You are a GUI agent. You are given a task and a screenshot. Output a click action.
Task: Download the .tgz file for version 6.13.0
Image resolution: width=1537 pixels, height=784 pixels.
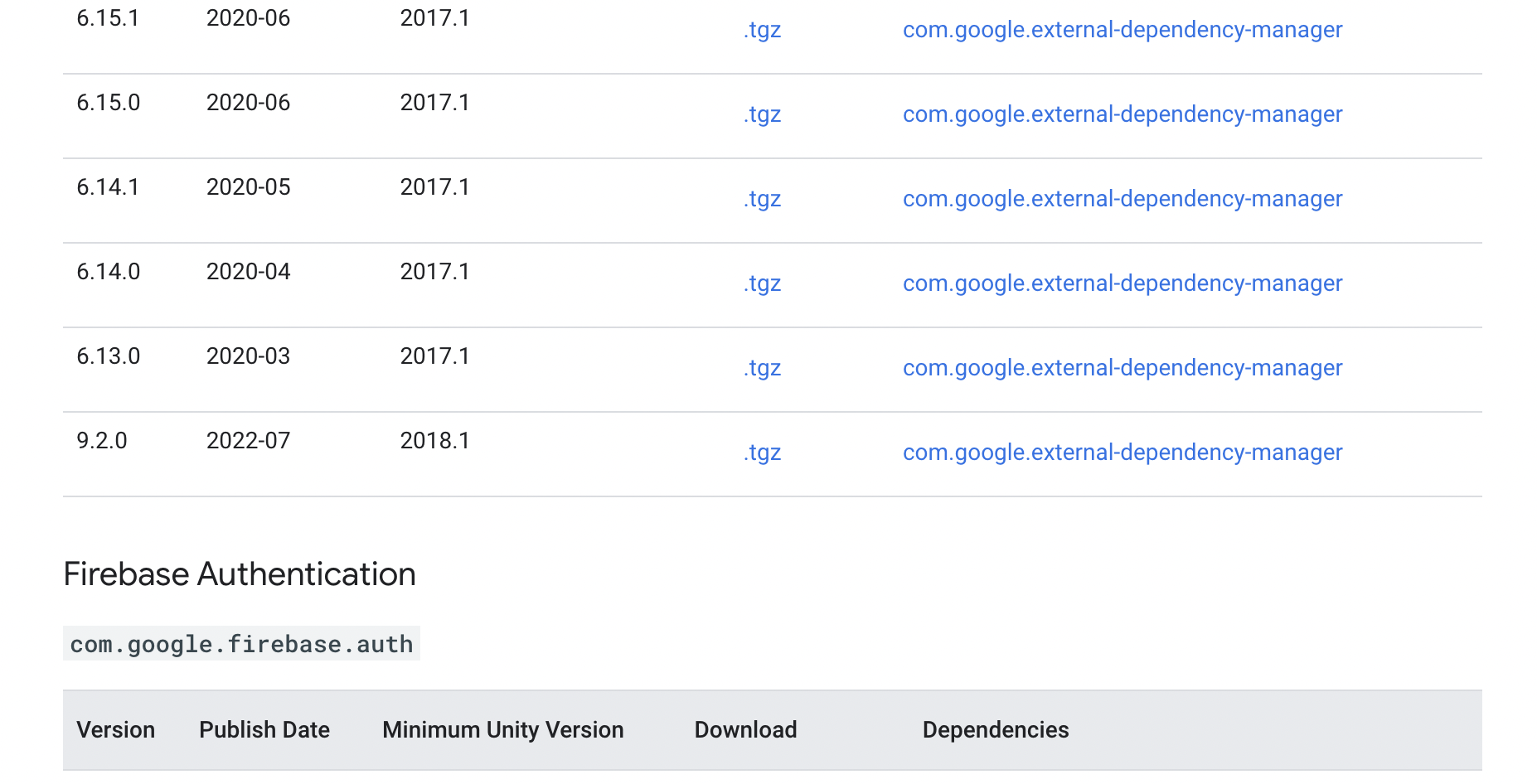click(761, 368)
